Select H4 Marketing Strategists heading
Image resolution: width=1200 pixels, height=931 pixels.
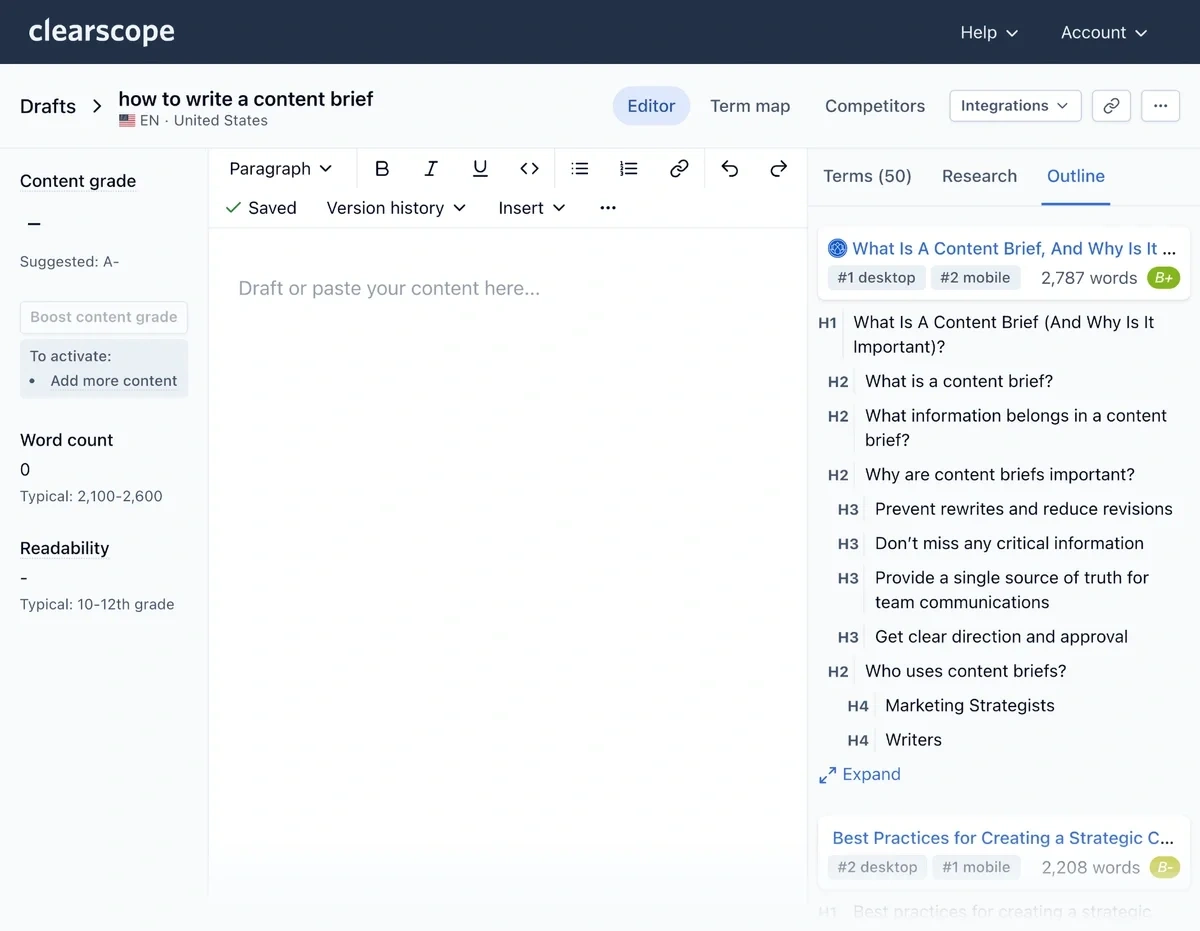[x=970, y=705]
